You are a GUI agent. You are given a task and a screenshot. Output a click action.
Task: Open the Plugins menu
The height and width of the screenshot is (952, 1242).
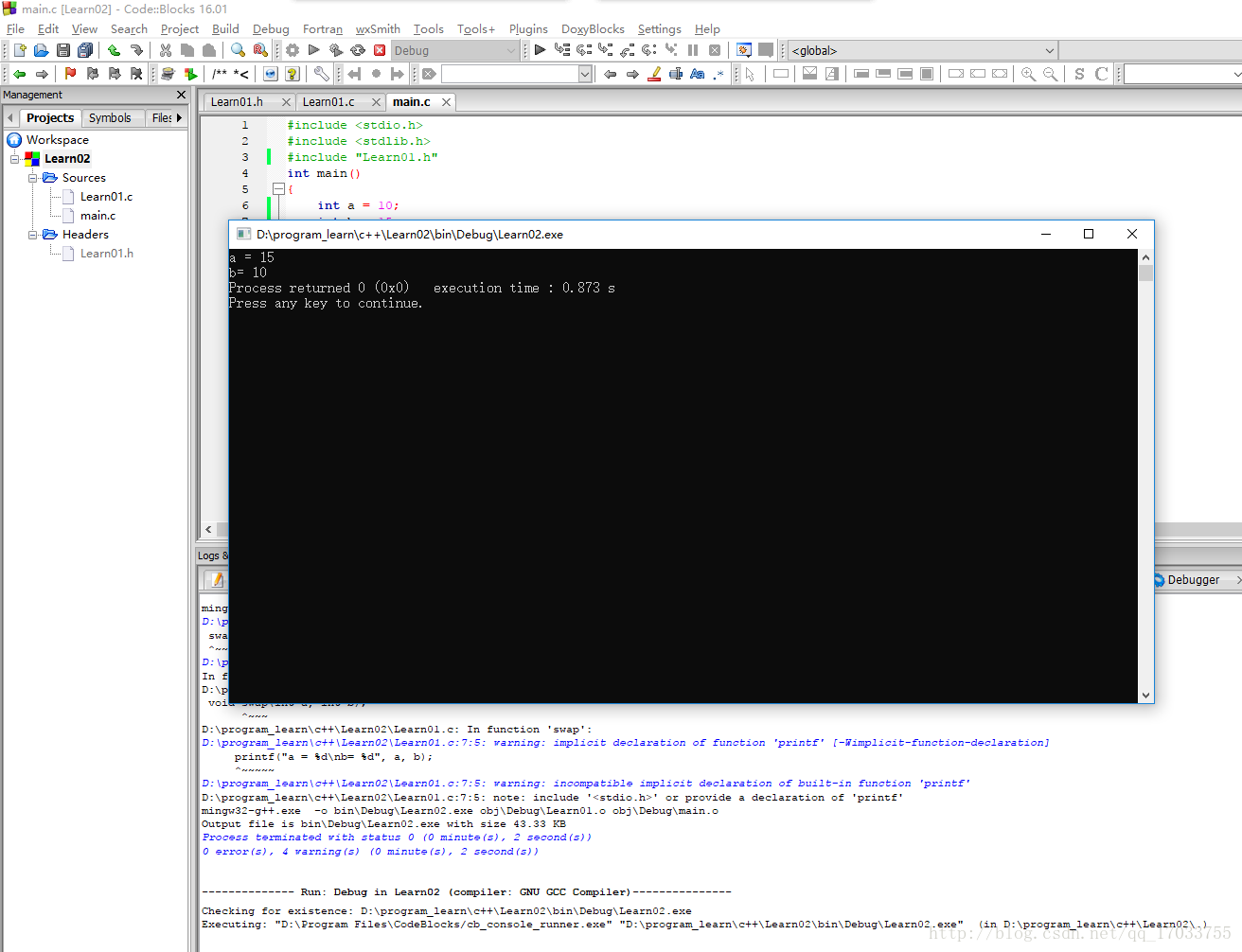tap(528, 29)
